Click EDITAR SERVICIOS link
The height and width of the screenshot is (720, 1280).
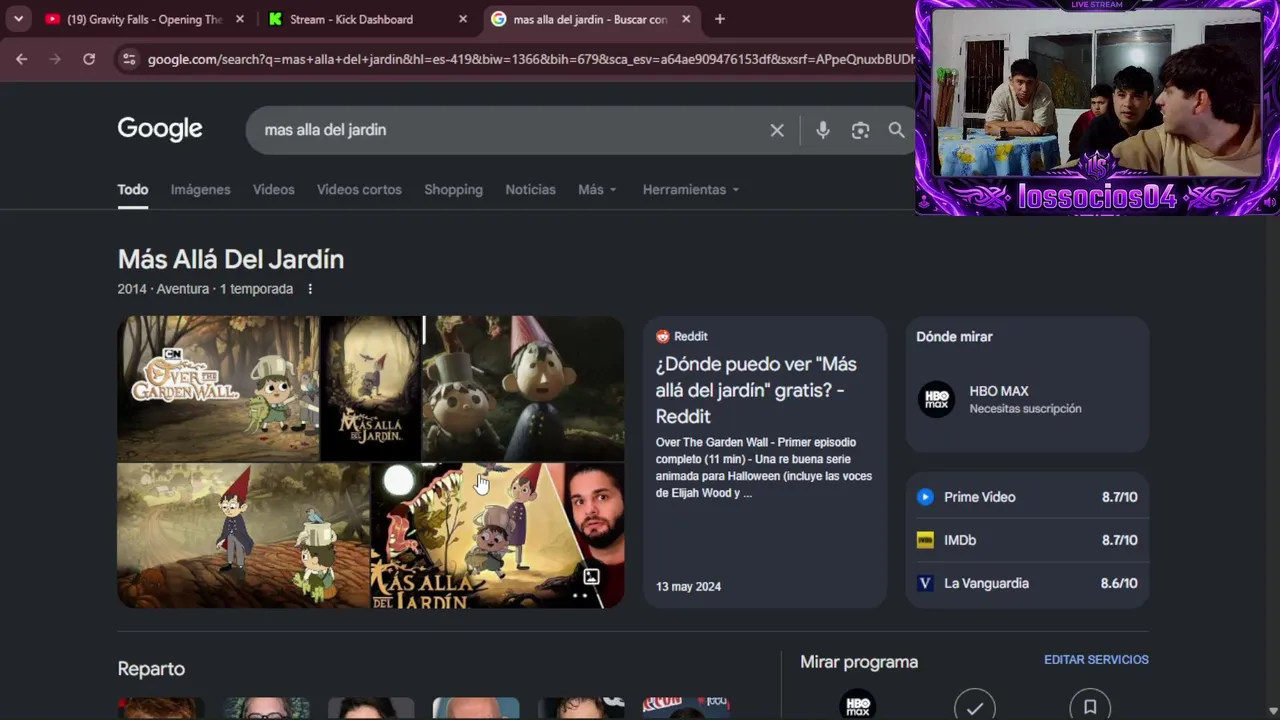click(1096, 660)
